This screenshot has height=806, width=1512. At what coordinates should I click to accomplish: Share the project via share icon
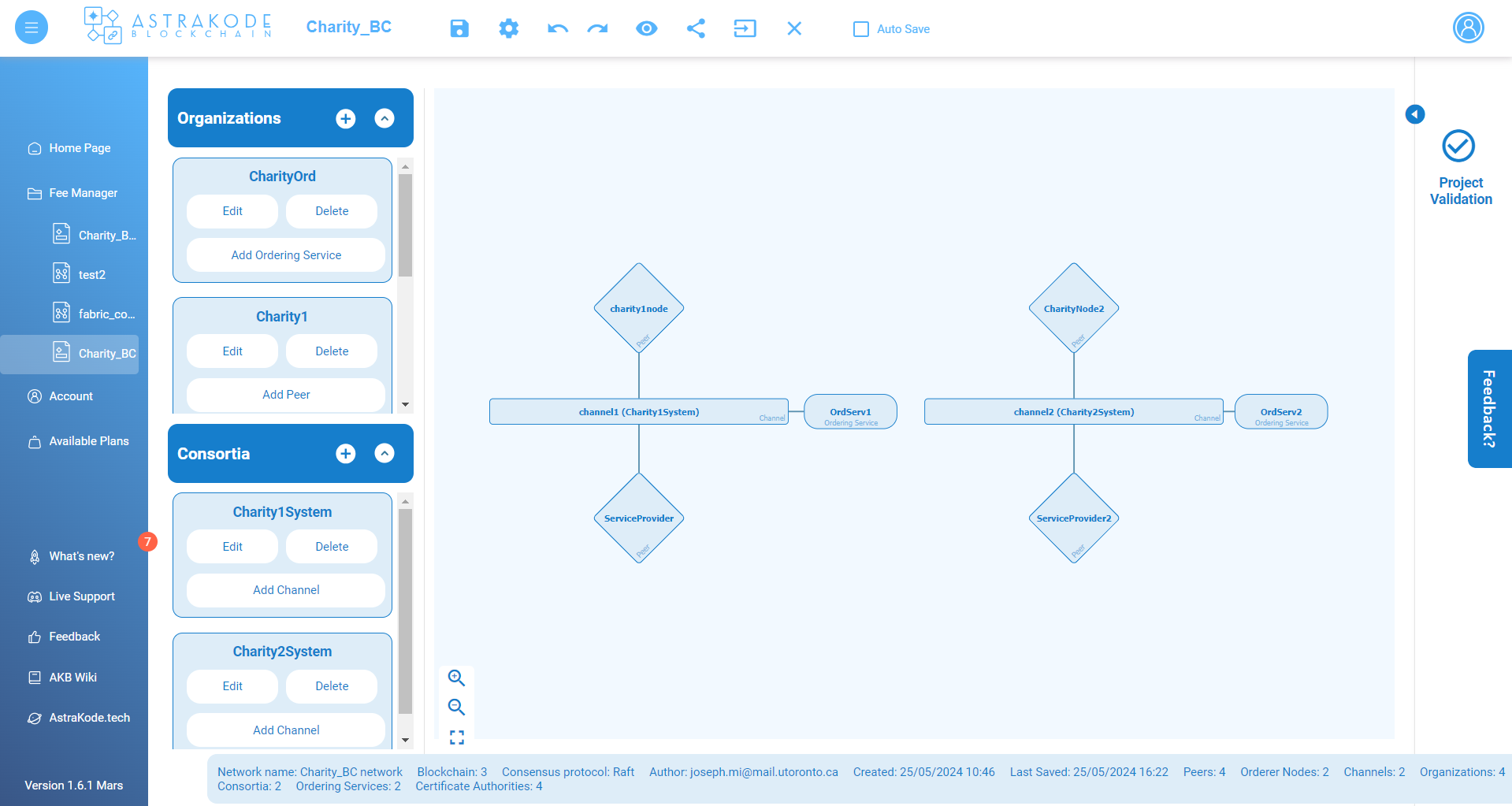pos(696,28)
